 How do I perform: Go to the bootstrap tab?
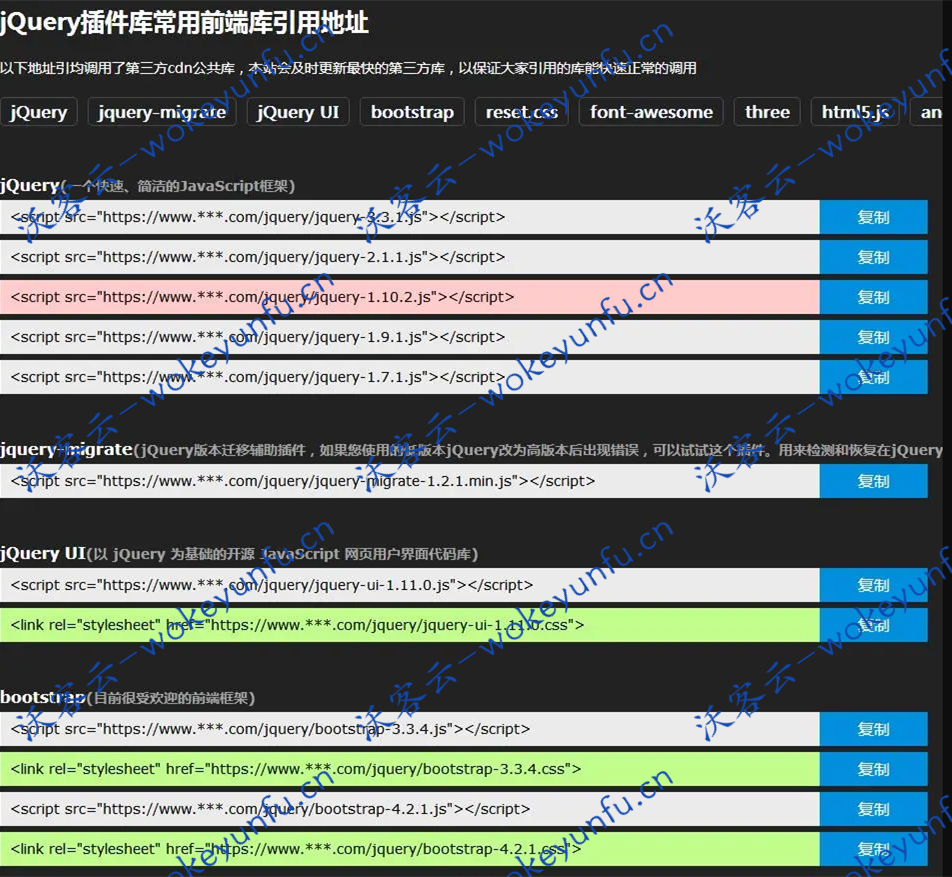pos(412,112)
